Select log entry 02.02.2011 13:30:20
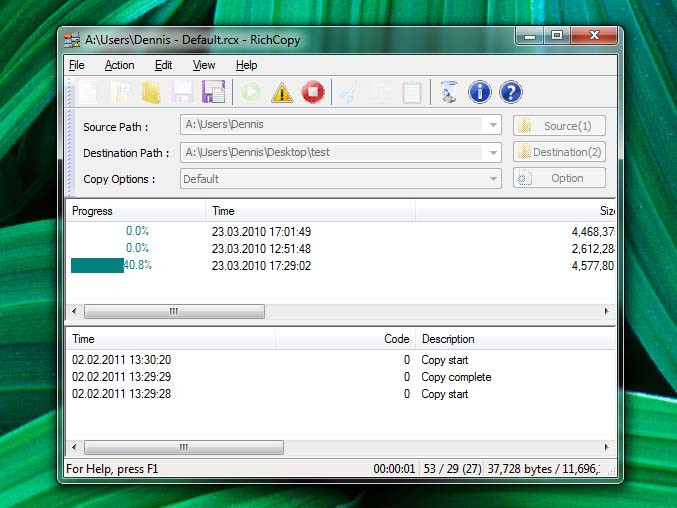677x508 pixels. coord(341,360)
